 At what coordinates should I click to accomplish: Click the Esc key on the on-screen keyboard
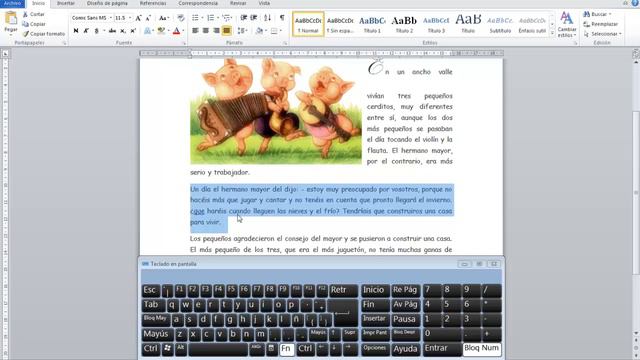coord(150,290)
